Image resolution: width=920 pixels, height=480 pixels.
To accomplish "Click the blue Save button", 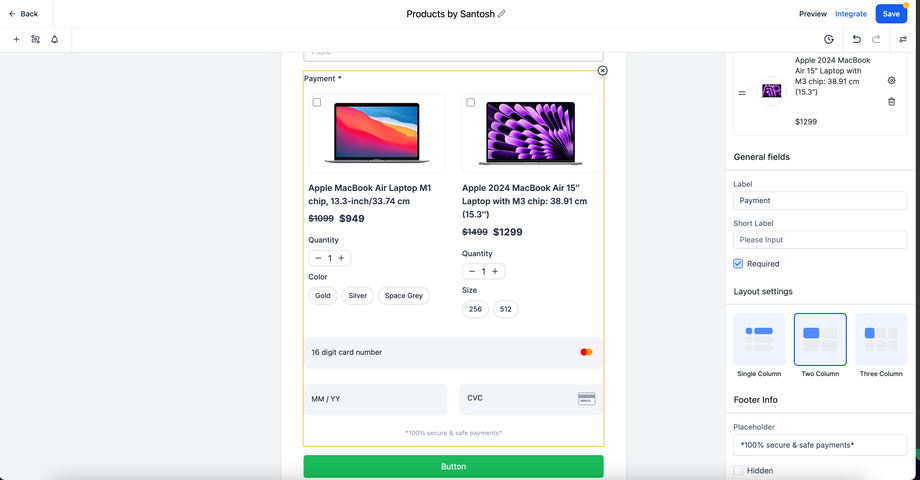I will pyautogui.click(x=890, y=14).
